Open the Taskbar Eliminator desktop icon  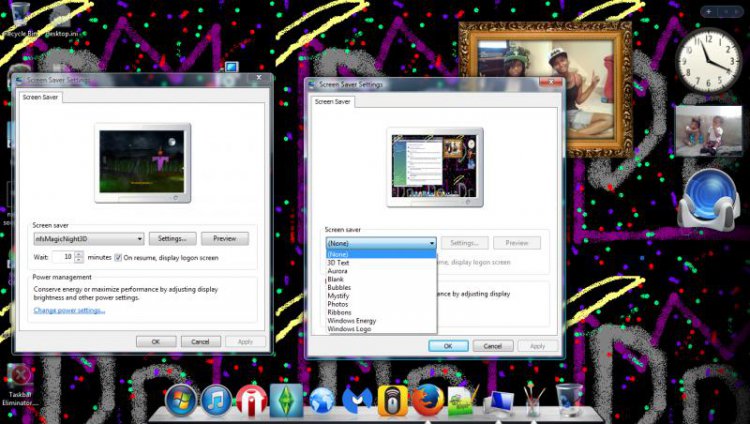[x=20, y=385]
